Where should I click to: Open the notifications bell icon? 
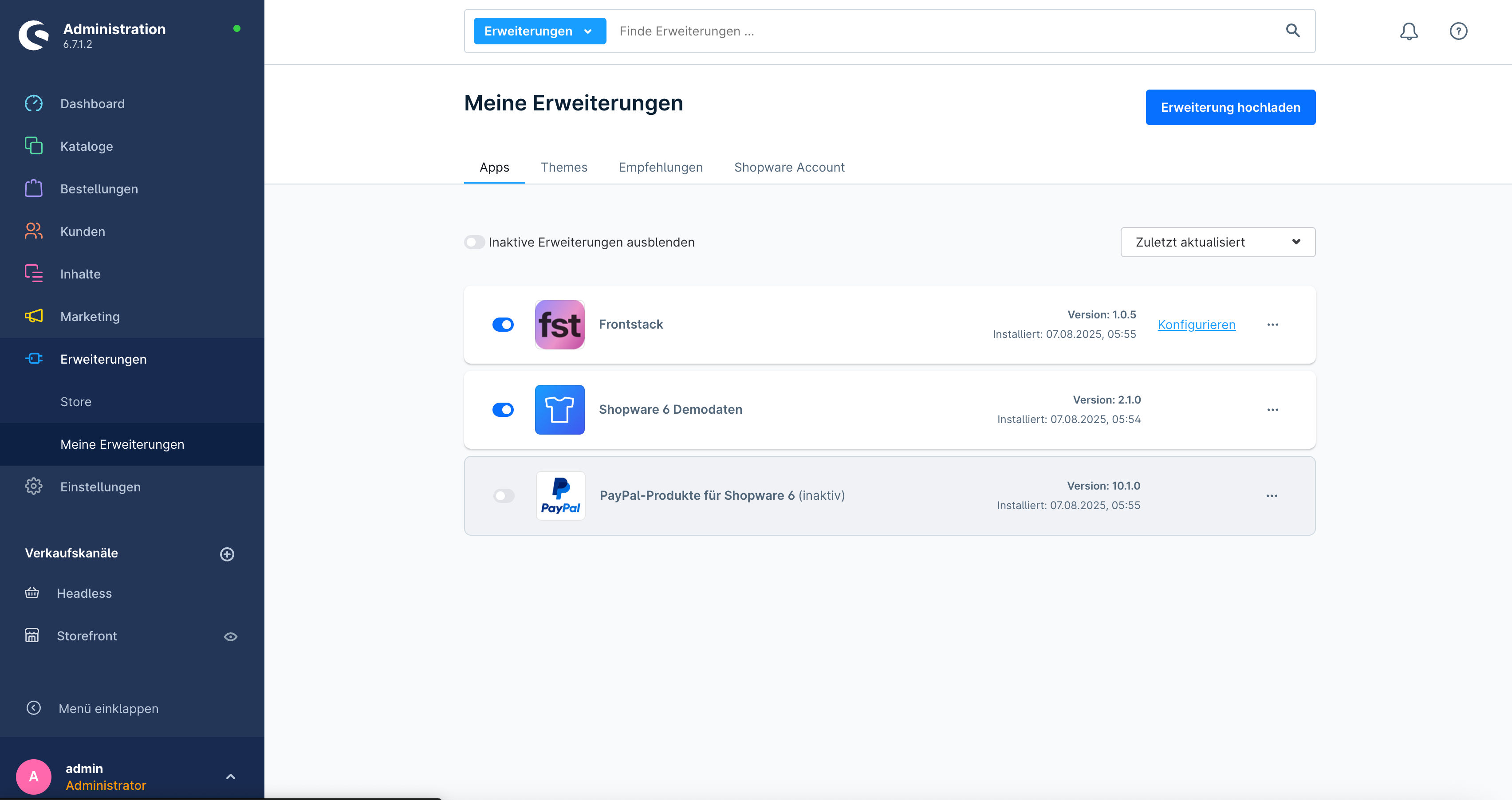point(1408,31)
